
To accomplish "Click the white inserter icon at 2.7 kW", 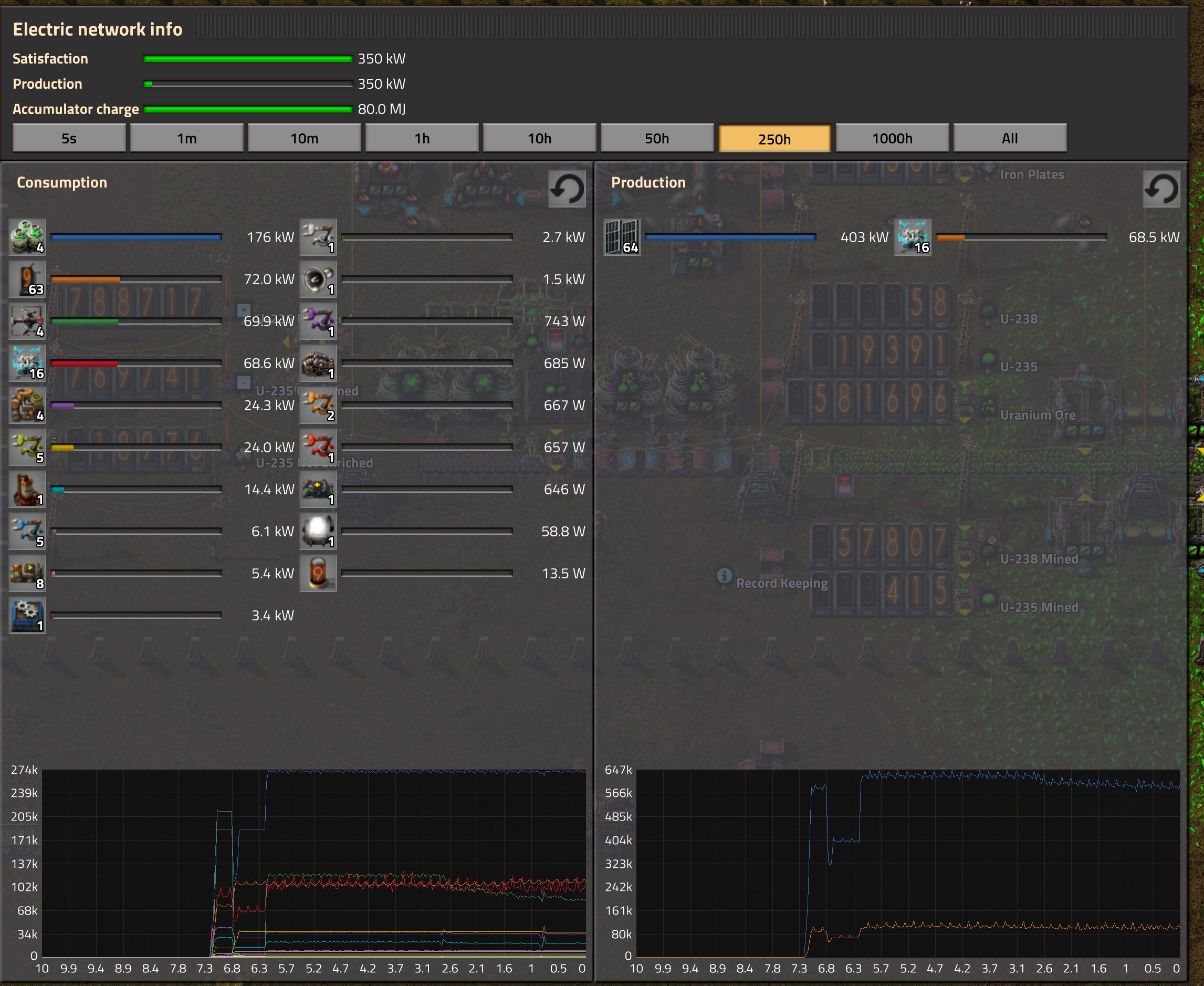I will (x=318, y=237).
